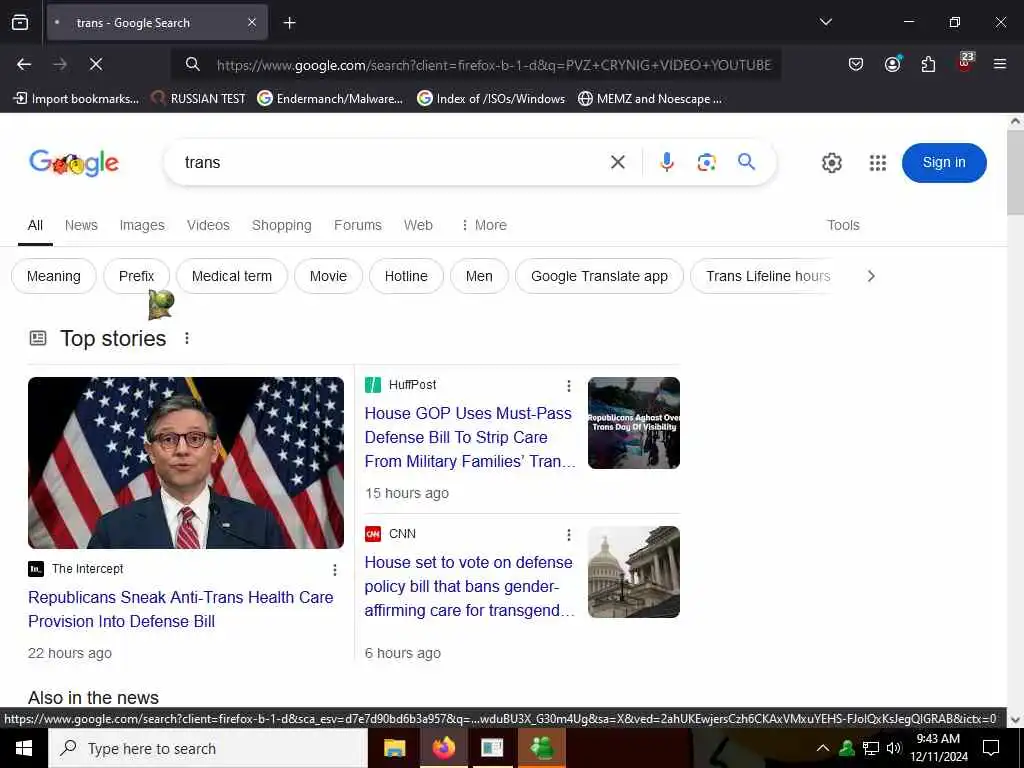Open CNN 'House set to vote' article
Viewport: 1024px width, 768px height.
pyautogui.click(x=469, y=586)
